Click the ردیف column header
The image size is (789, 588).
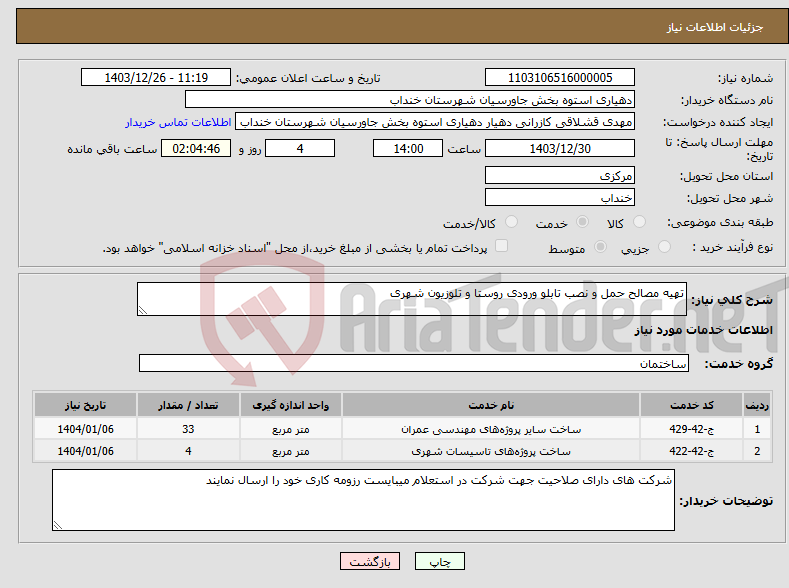(757, 405)
